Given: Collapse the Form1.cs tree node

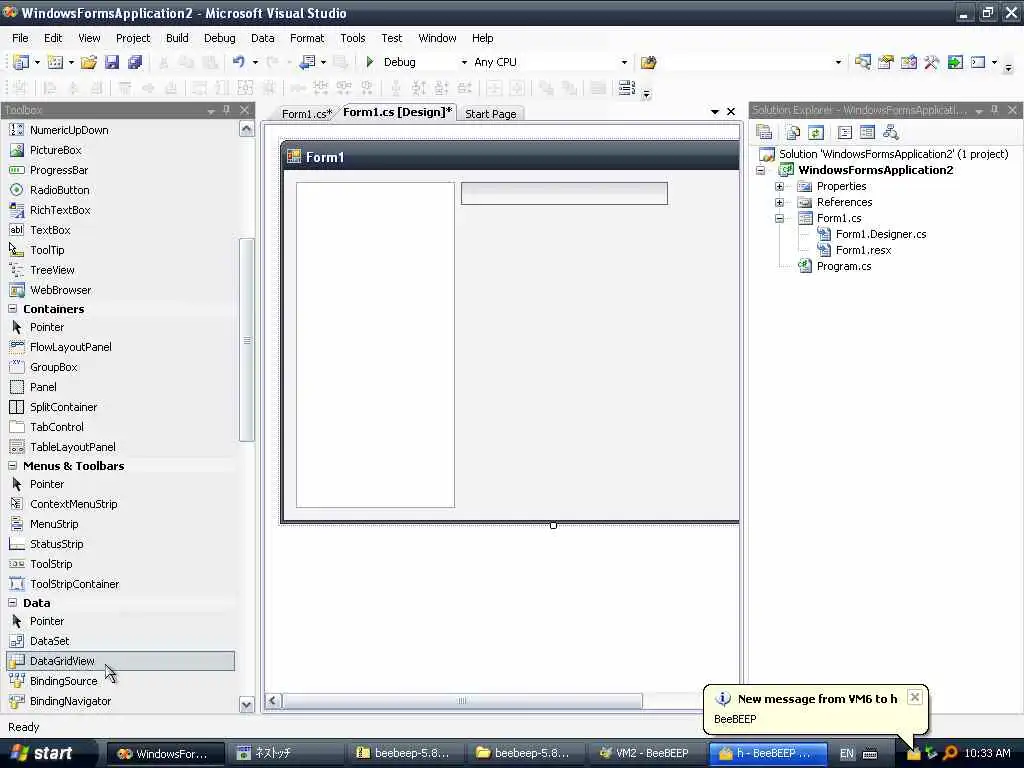Looking at the screenshot, I should [779, 218].
